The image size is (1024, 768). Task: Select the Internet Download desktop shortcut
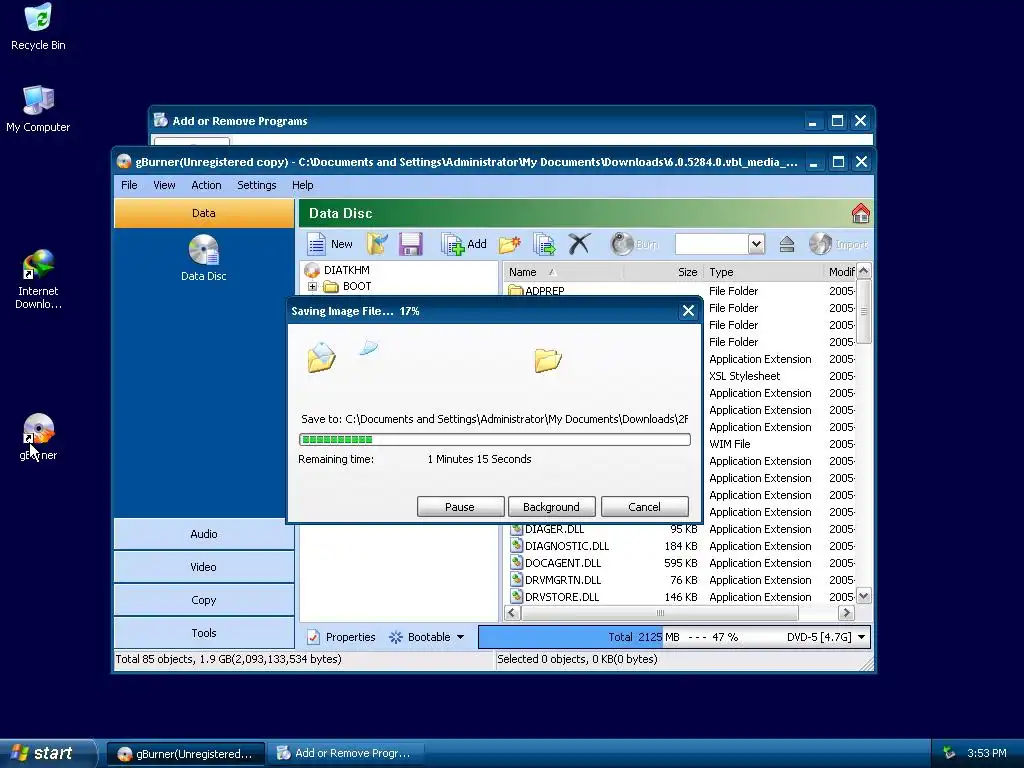coord(38,279)
